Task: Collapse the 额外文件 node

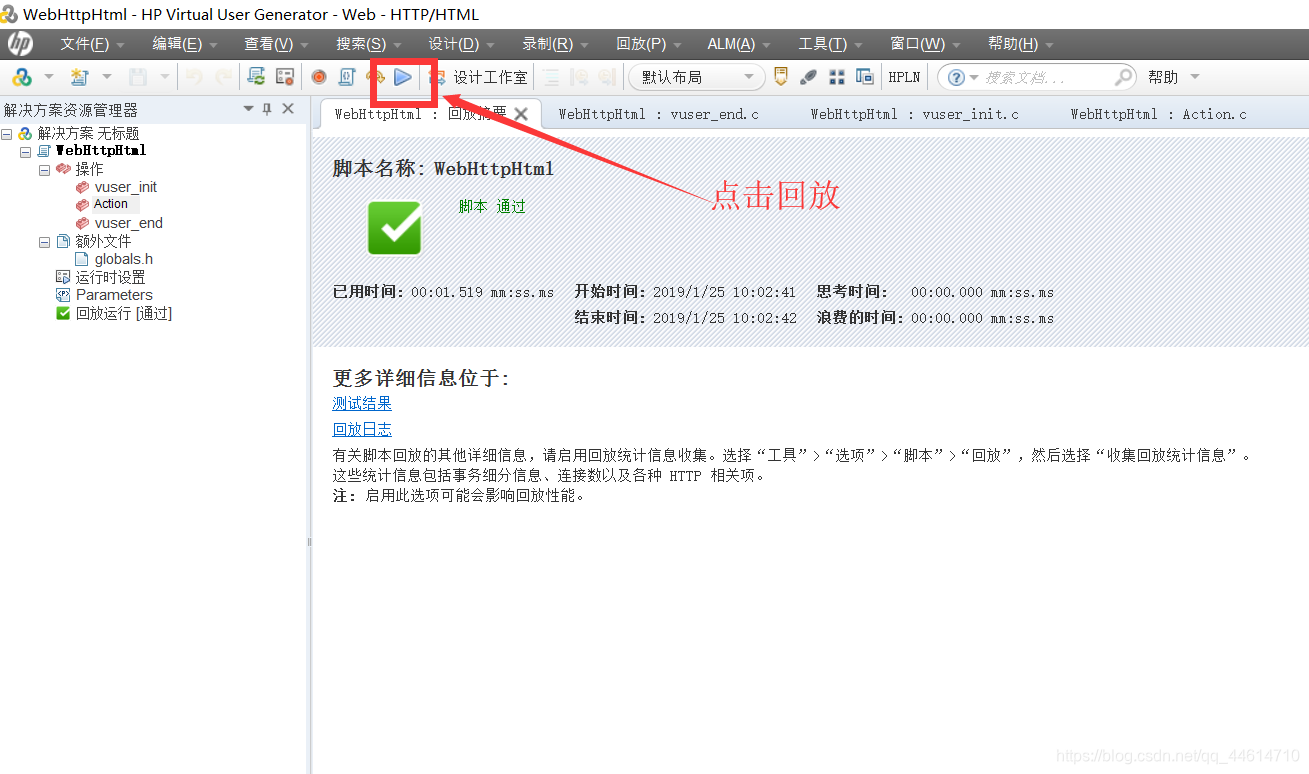Action: pos(44,242)
